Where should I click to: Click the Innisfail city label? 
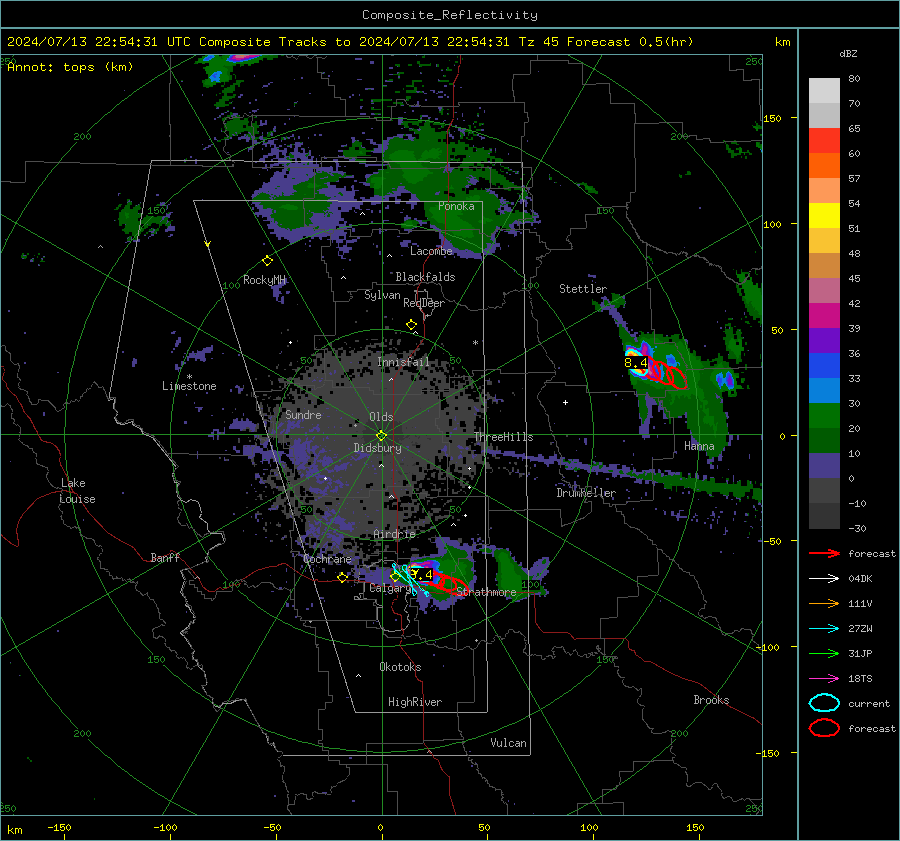(x=403, y=362)
